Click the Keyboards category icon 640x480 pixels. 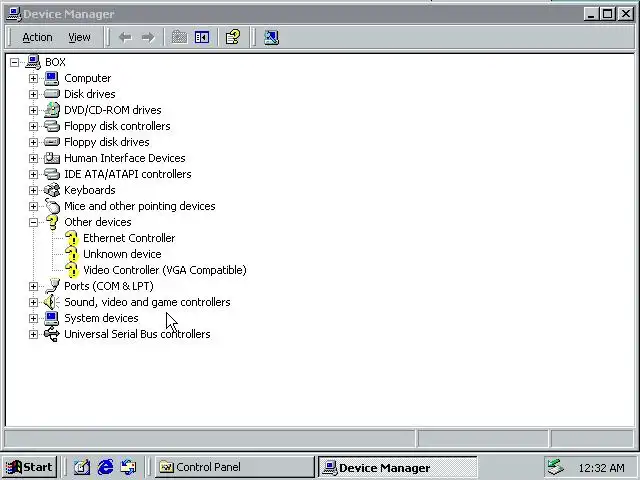click(52, 190)
